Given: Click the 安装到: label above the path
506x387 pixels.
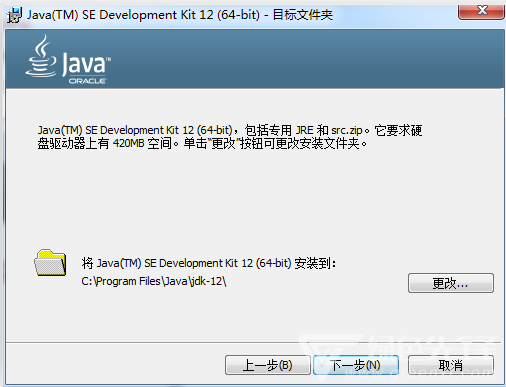Looking at the screenshot, I should [x=315, y=263].
